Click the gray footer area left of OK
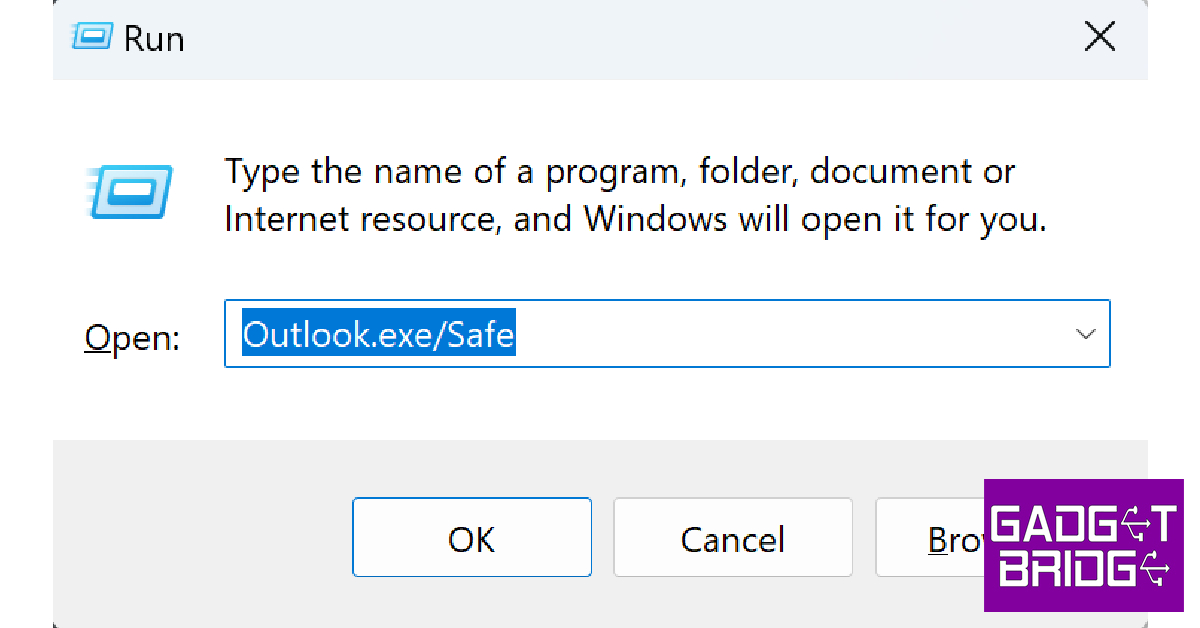 click(200, 538)
